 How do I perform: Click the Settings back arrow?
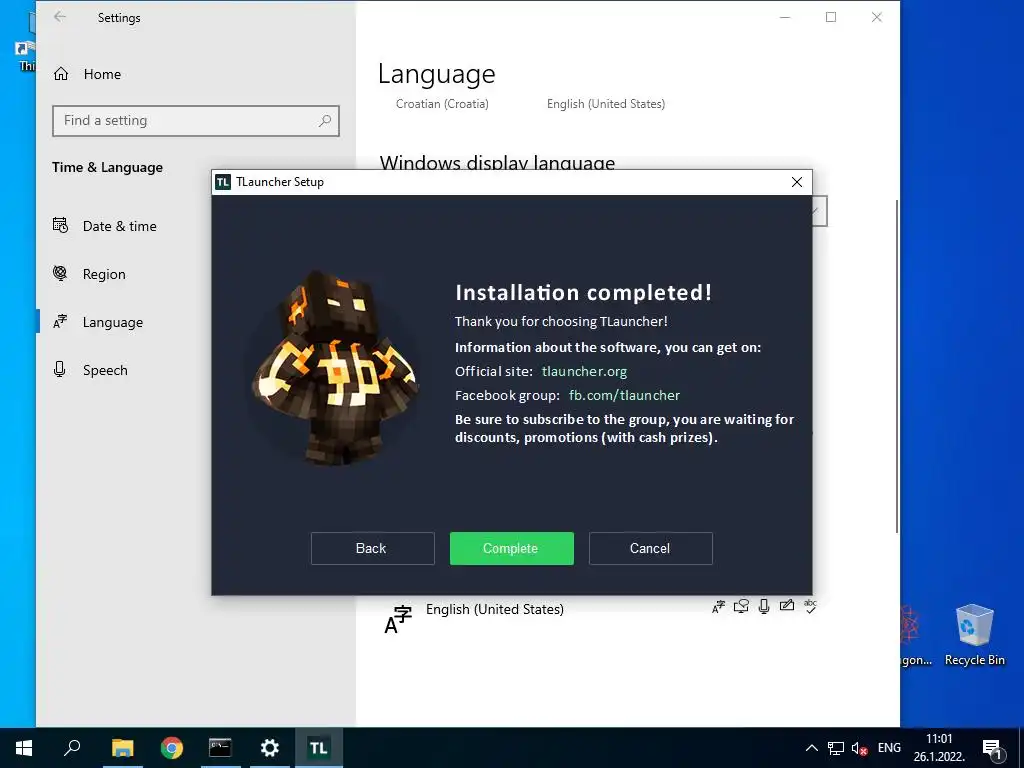60,17
